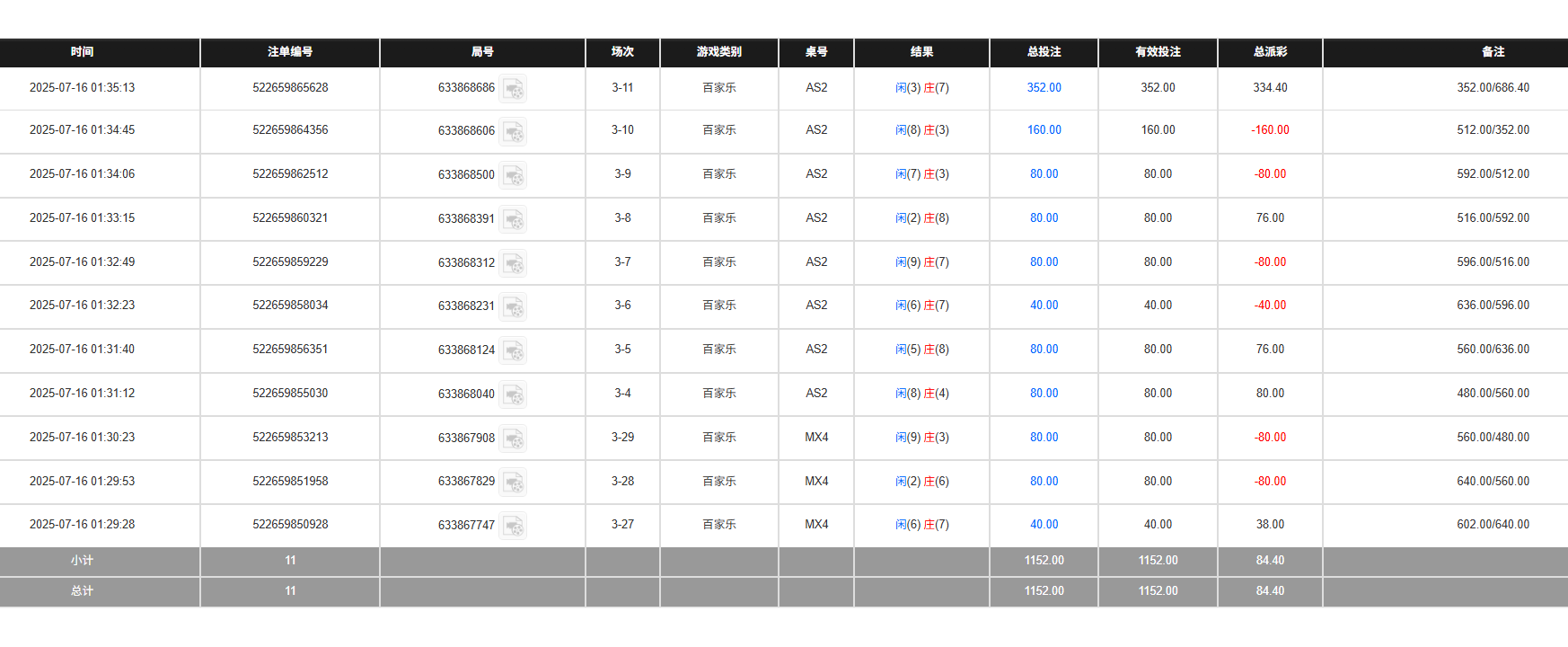The height and width of the screenshot is (647, 1568).
Task: Open the 80.00 bet link in row 3-9
Action: pos(1044,174)
